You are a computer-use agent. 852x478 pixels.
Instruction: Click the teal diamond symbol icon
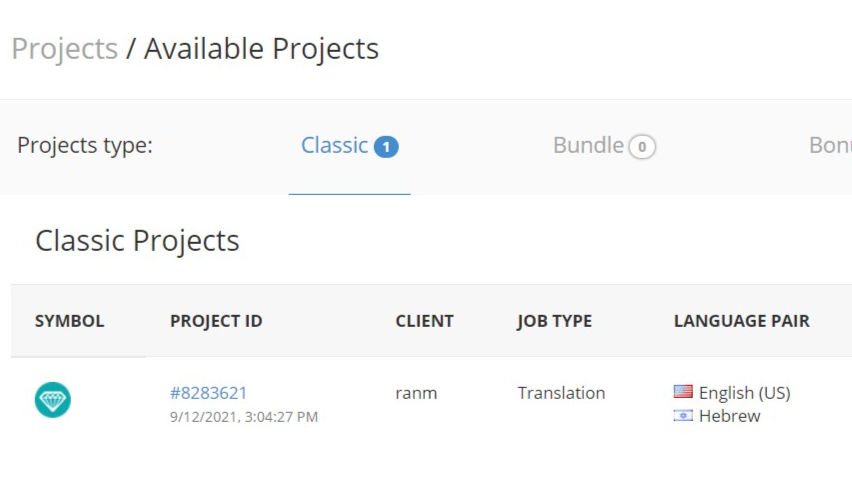[53, 401]
